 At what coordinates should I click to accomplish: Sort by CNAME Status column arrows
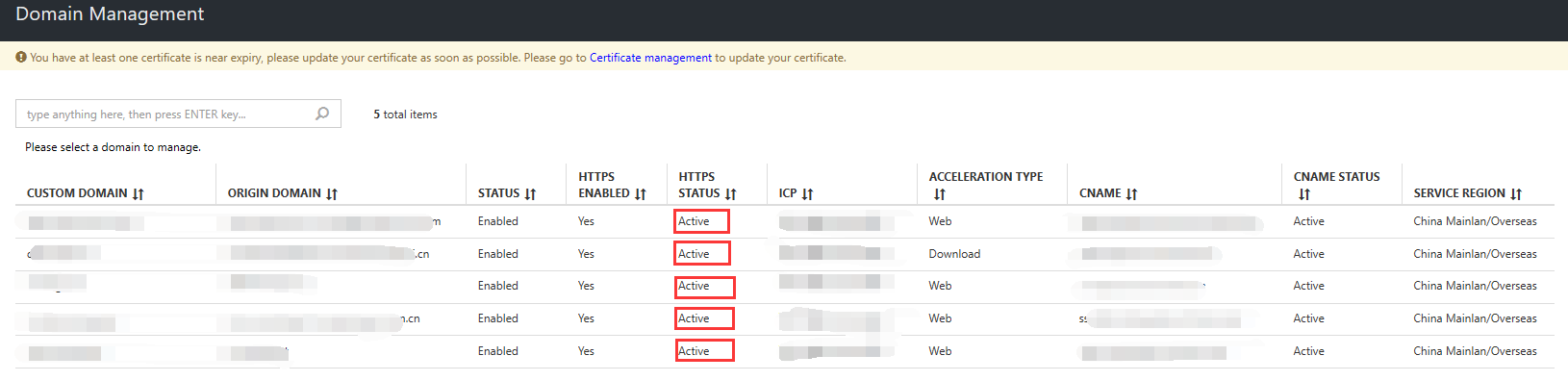click(1304, 194)
